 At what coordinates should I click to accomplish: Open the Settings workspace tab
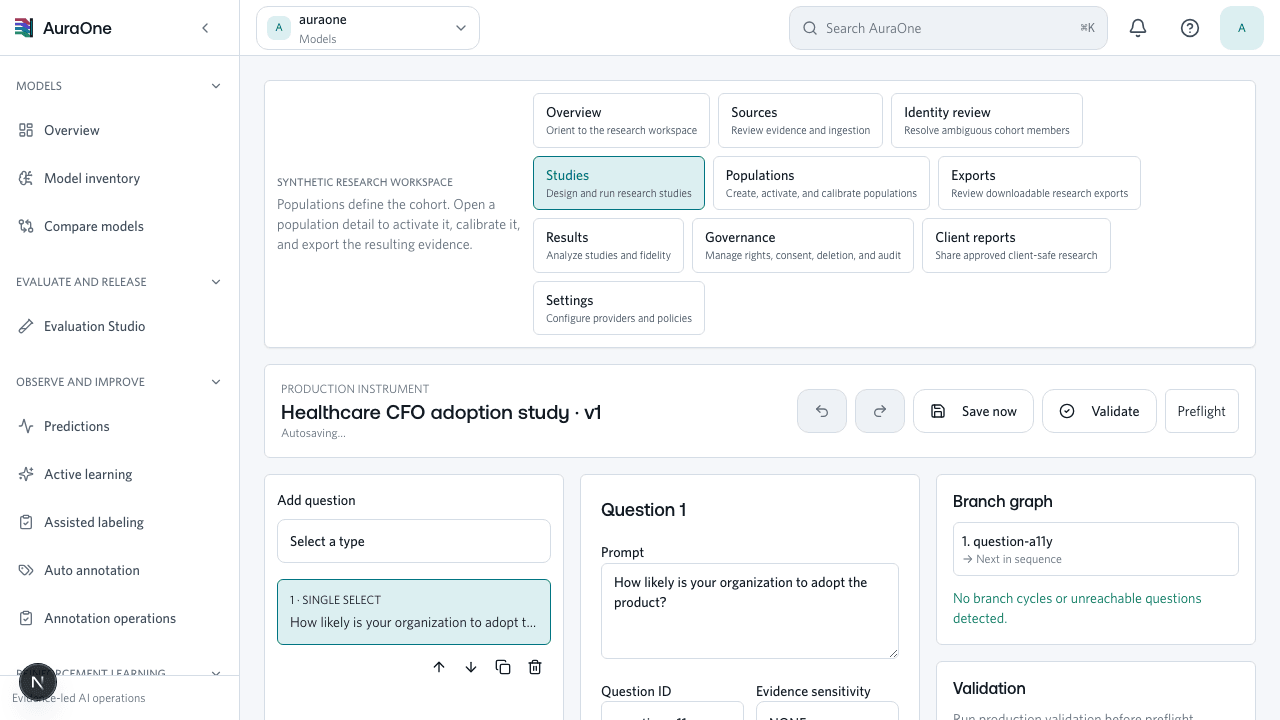(x=619, y=308)
